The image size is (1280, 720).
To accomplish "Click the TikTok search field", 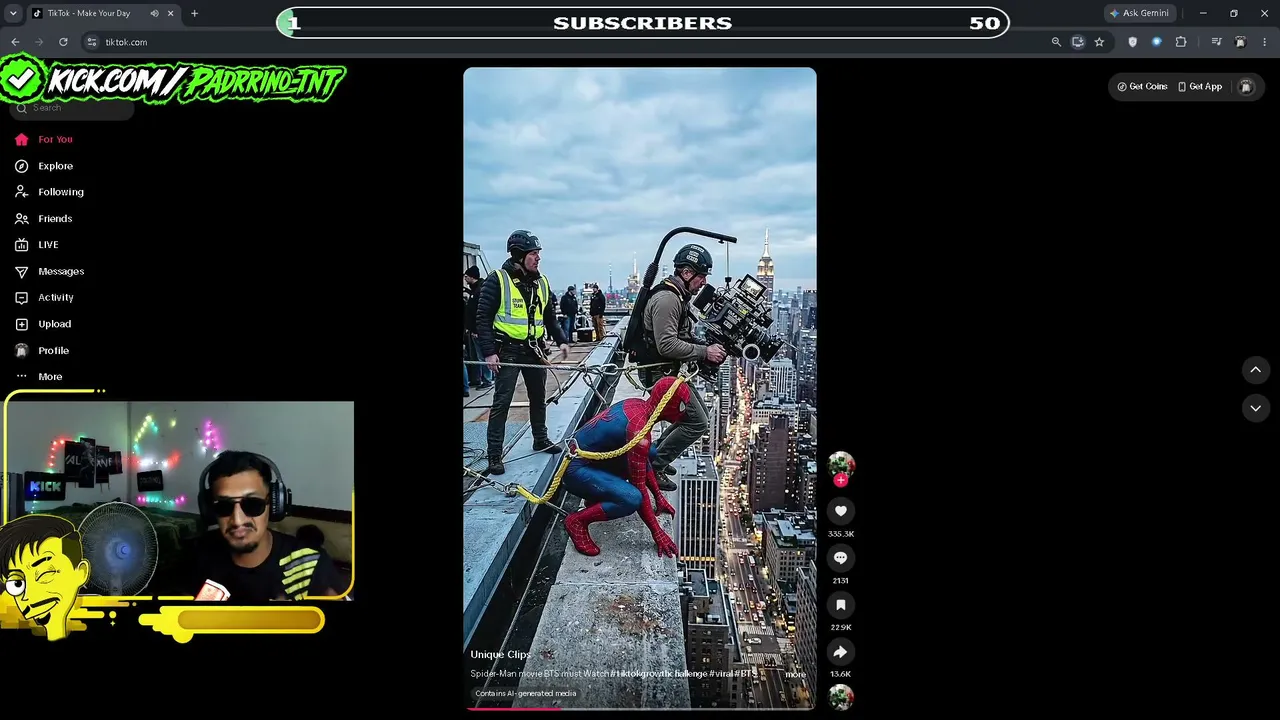I will click(x=72, y=108).
